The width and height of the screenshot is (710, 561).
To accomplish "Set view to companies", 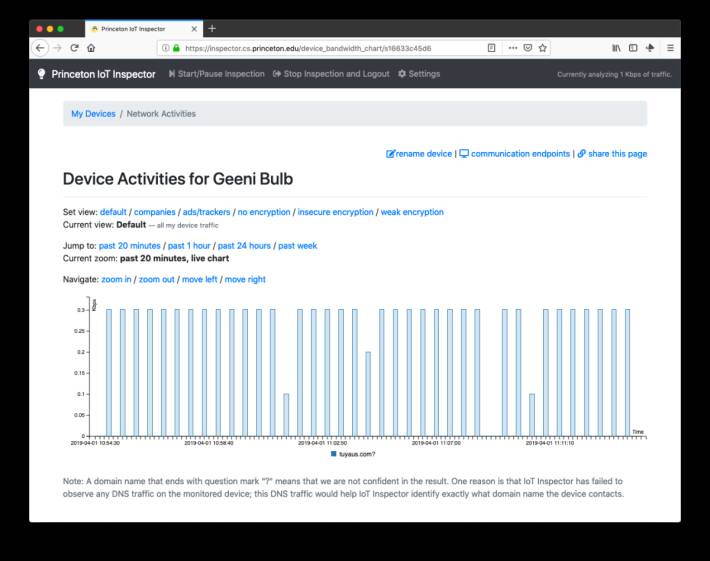I will click(x=154, y=212).
